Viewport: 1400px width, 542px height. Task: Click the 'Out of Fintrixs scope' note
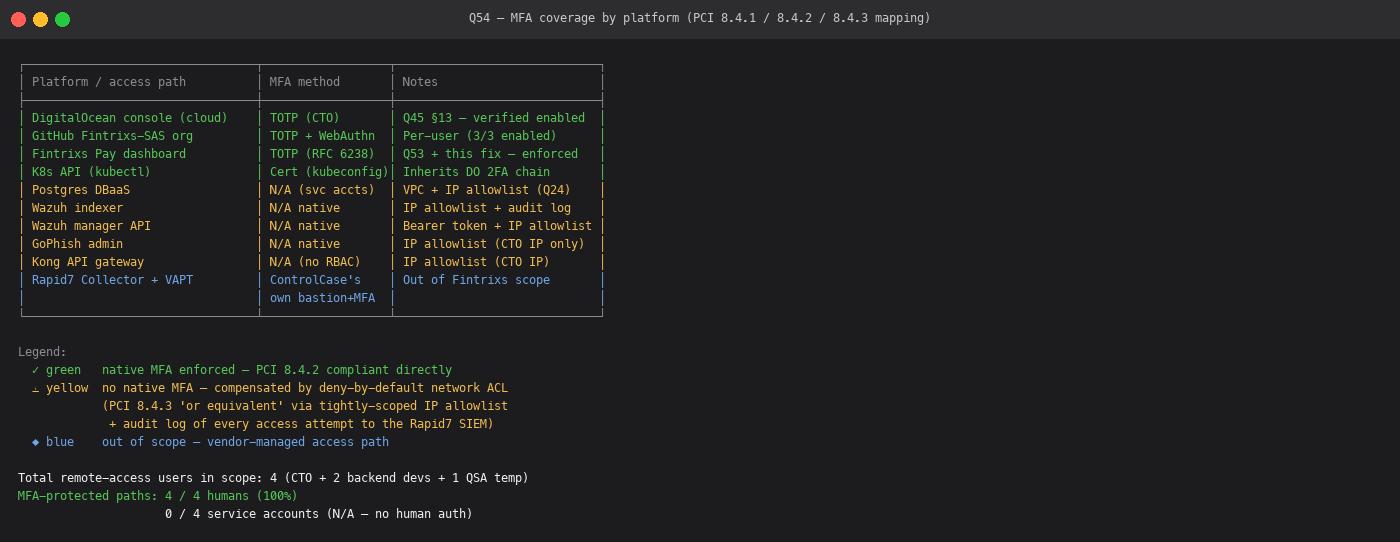(476, 280)
